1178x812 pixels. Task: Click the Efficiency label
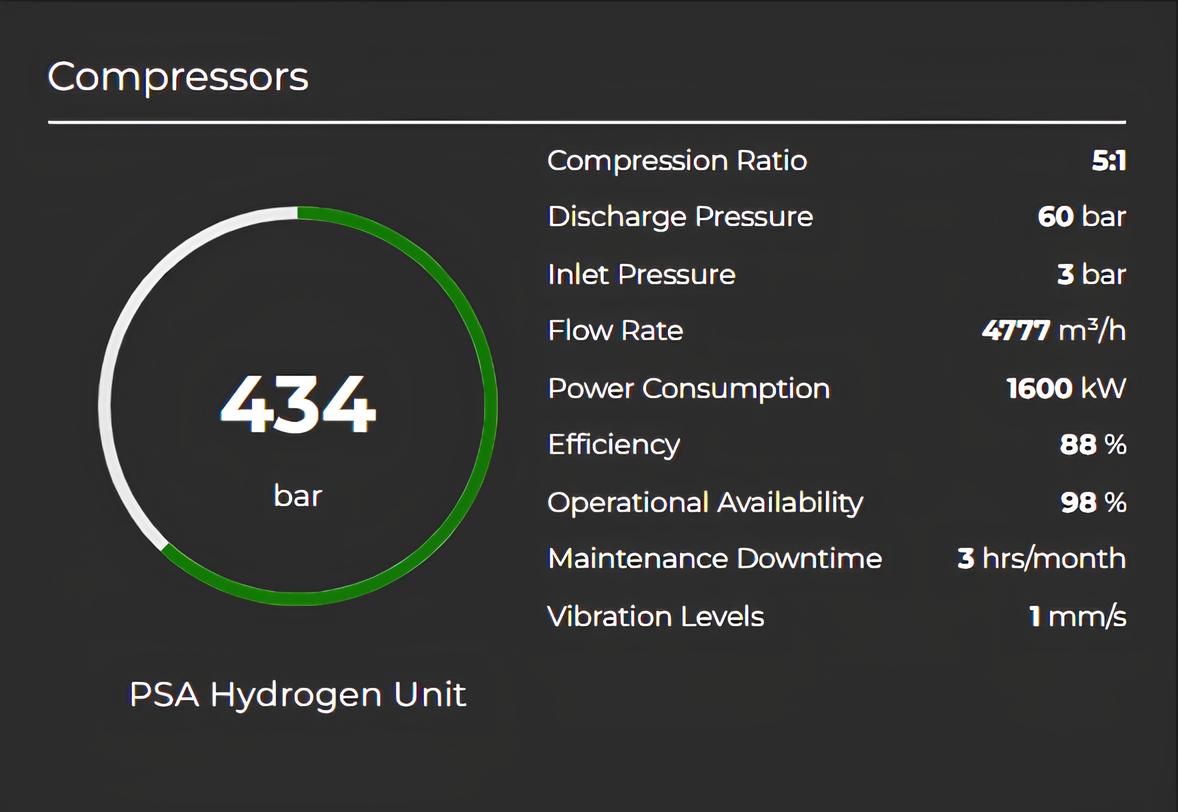pyautogui.click(x=614, y=445)
